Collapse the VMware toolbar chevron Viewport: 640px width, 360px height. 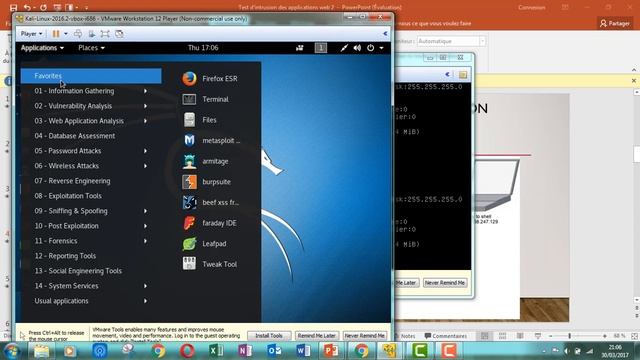(x=385, y=33)
